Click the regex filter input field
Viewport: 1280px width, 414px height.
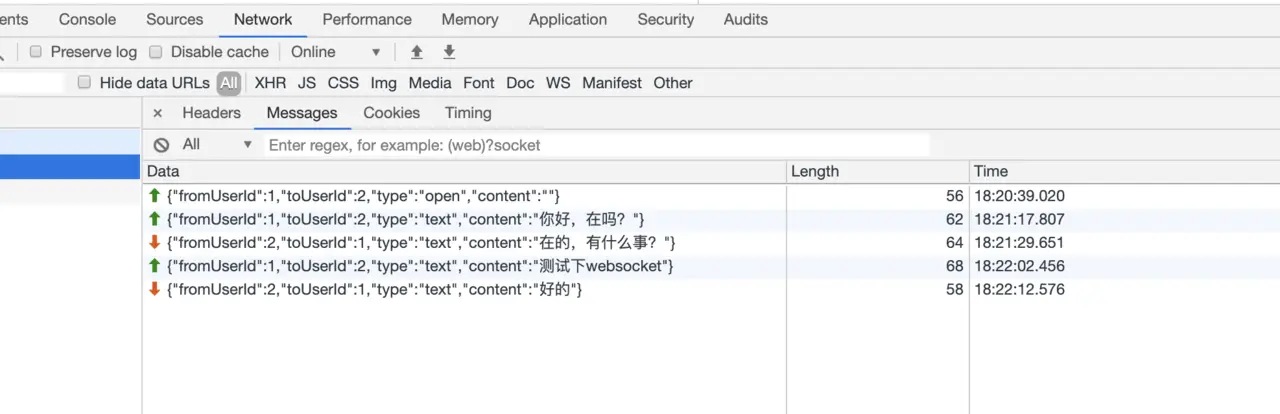pos(597,145)
